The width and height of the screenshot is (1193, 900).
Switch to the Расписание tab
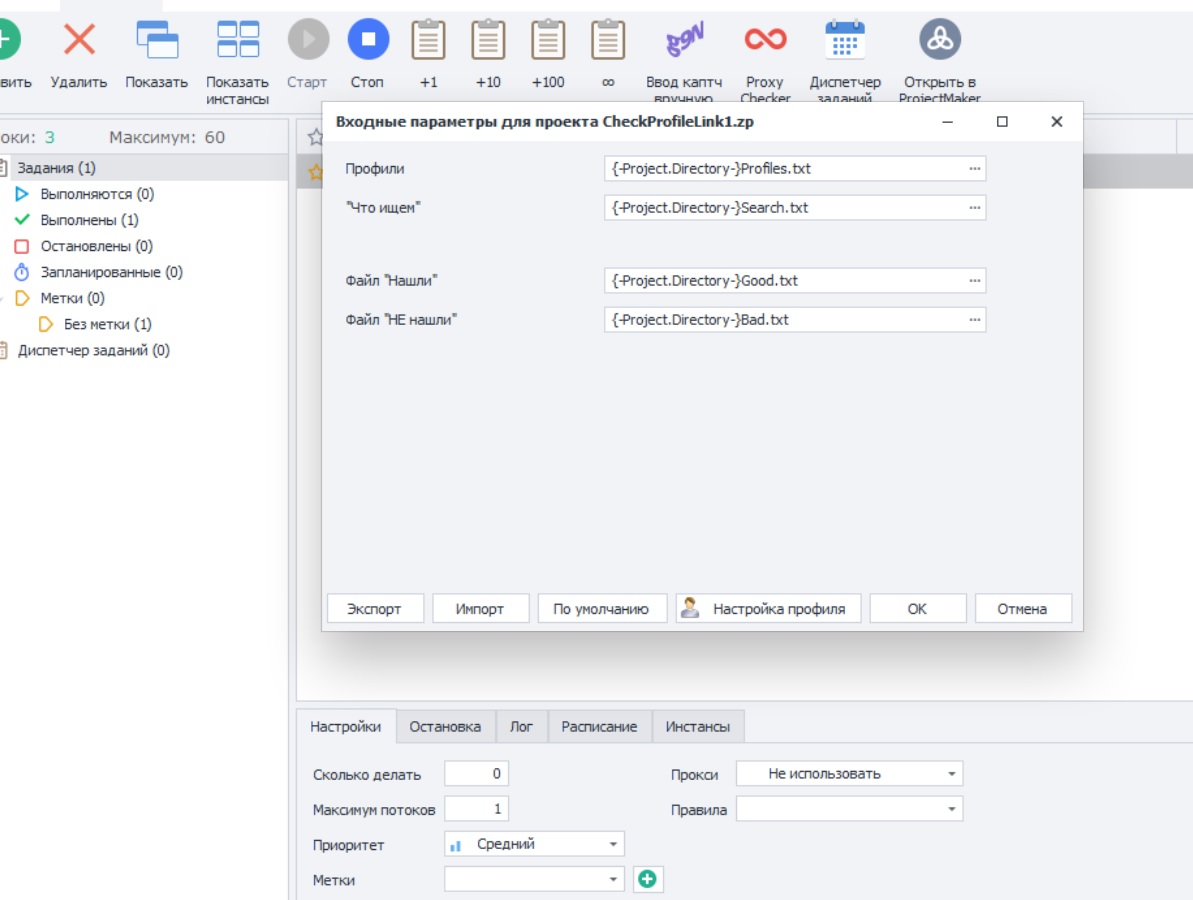[600, 727]
